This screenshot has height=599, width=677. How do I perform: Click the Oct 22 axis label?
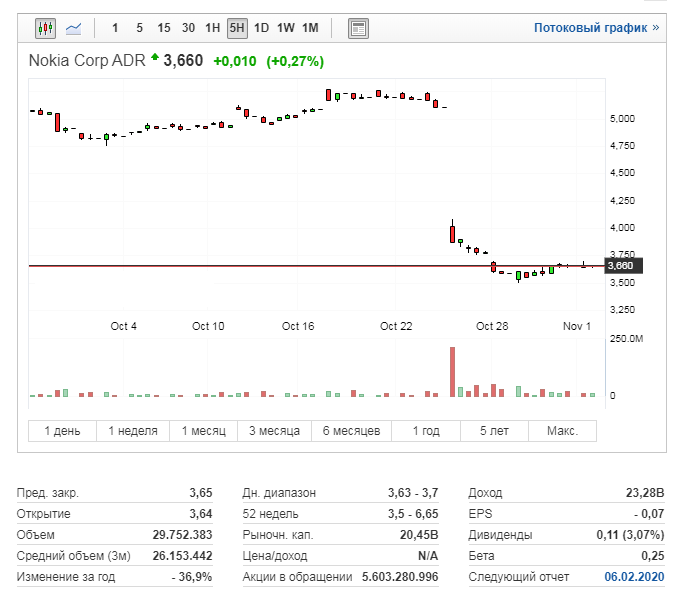pos(396,326)
